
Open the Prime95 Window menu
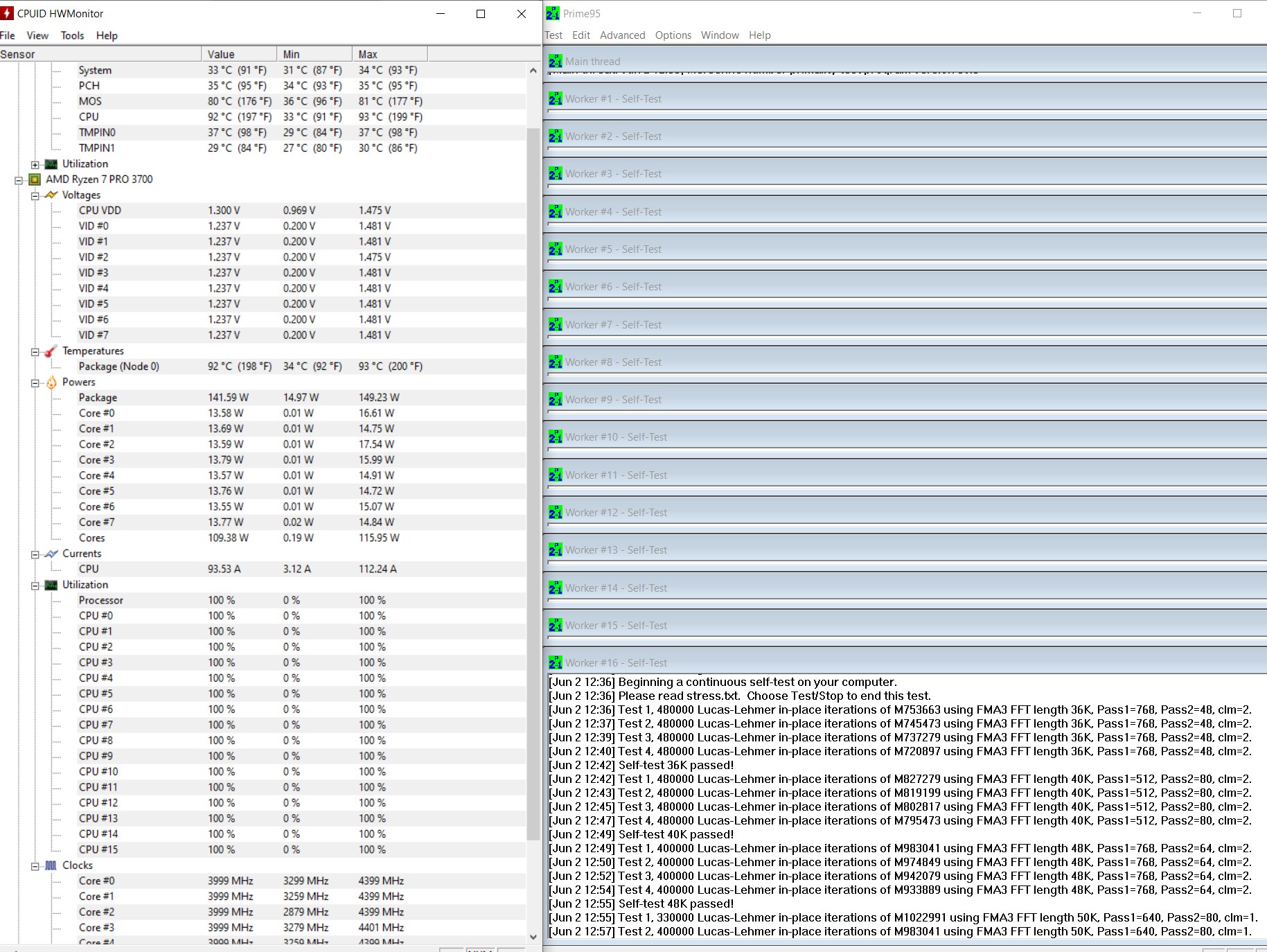(x=720, y=35)
